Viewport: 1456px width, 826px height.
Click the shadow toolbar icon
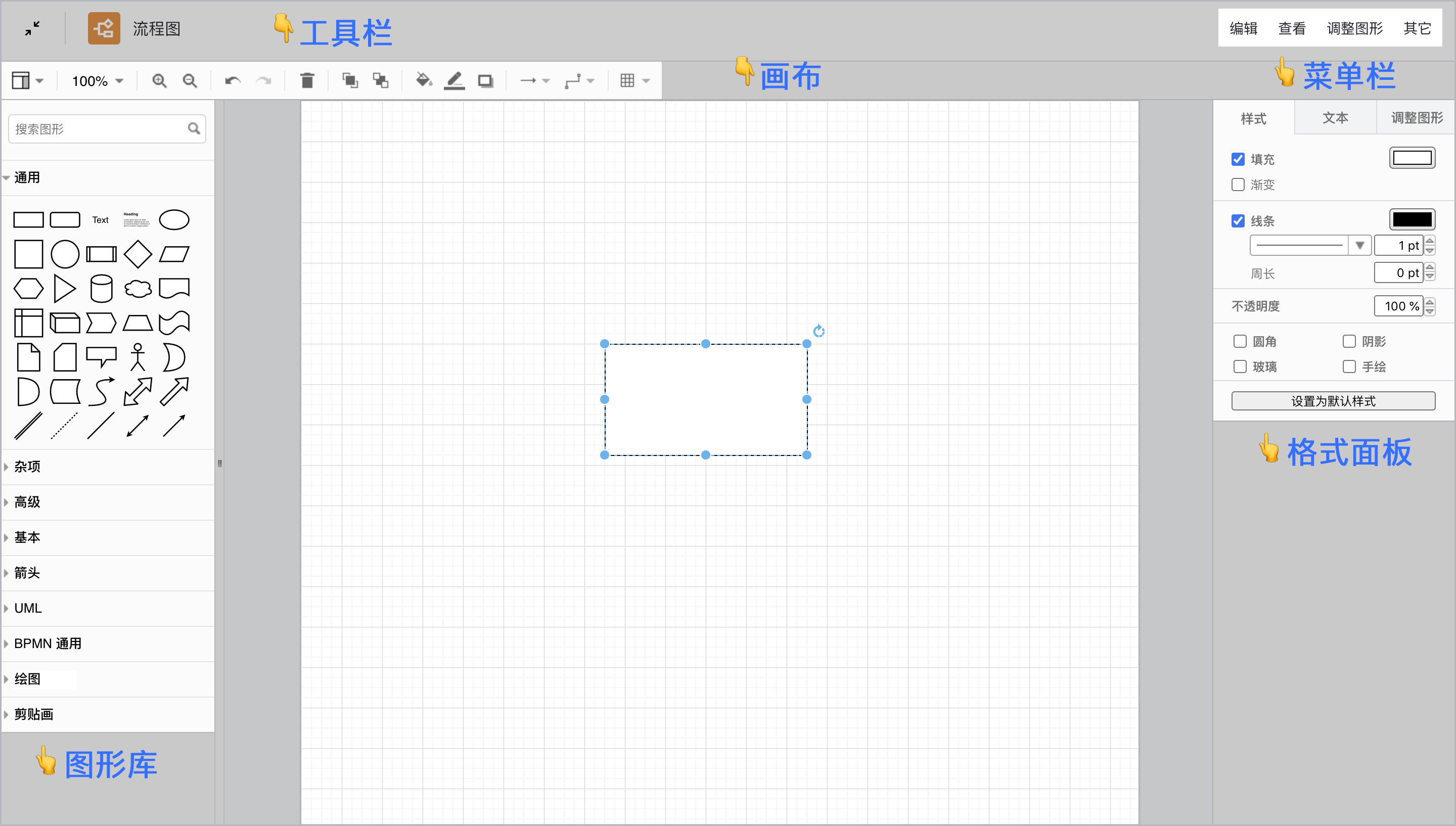(x=485, y=81)
